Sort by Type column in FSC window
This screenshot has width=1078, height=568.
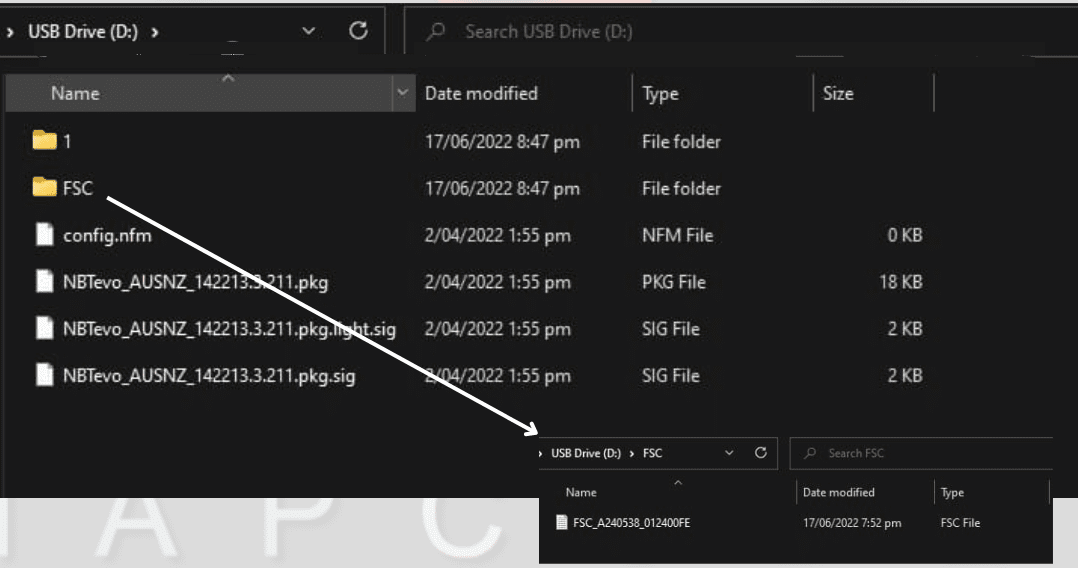click(x=952, y=492)
